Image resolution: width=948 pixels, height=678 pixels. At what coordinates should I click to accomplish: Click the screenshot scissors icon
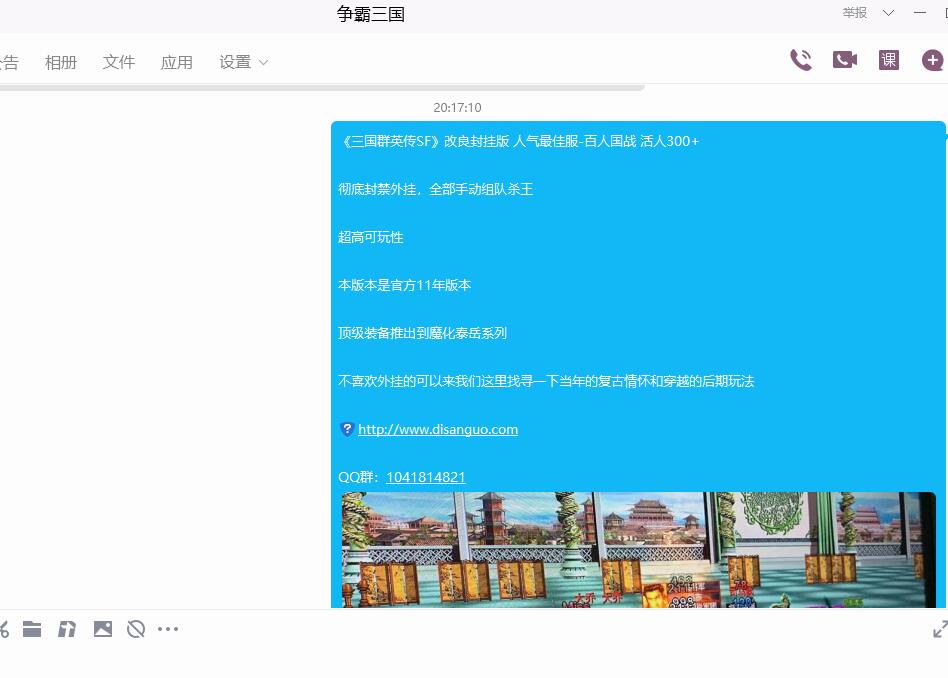[4, 629]
